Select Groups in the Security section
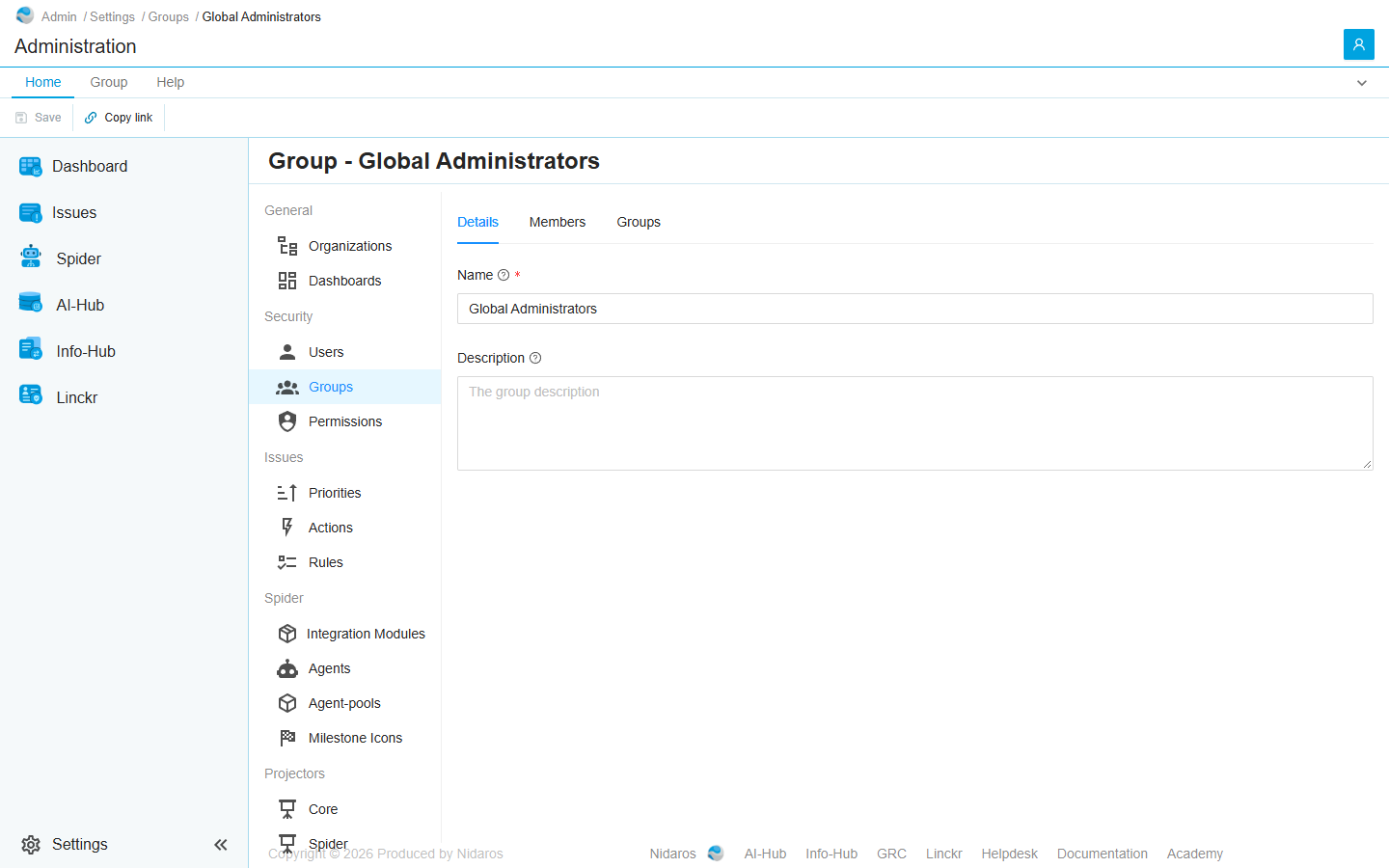1389x868 pixels. [345, 387]
